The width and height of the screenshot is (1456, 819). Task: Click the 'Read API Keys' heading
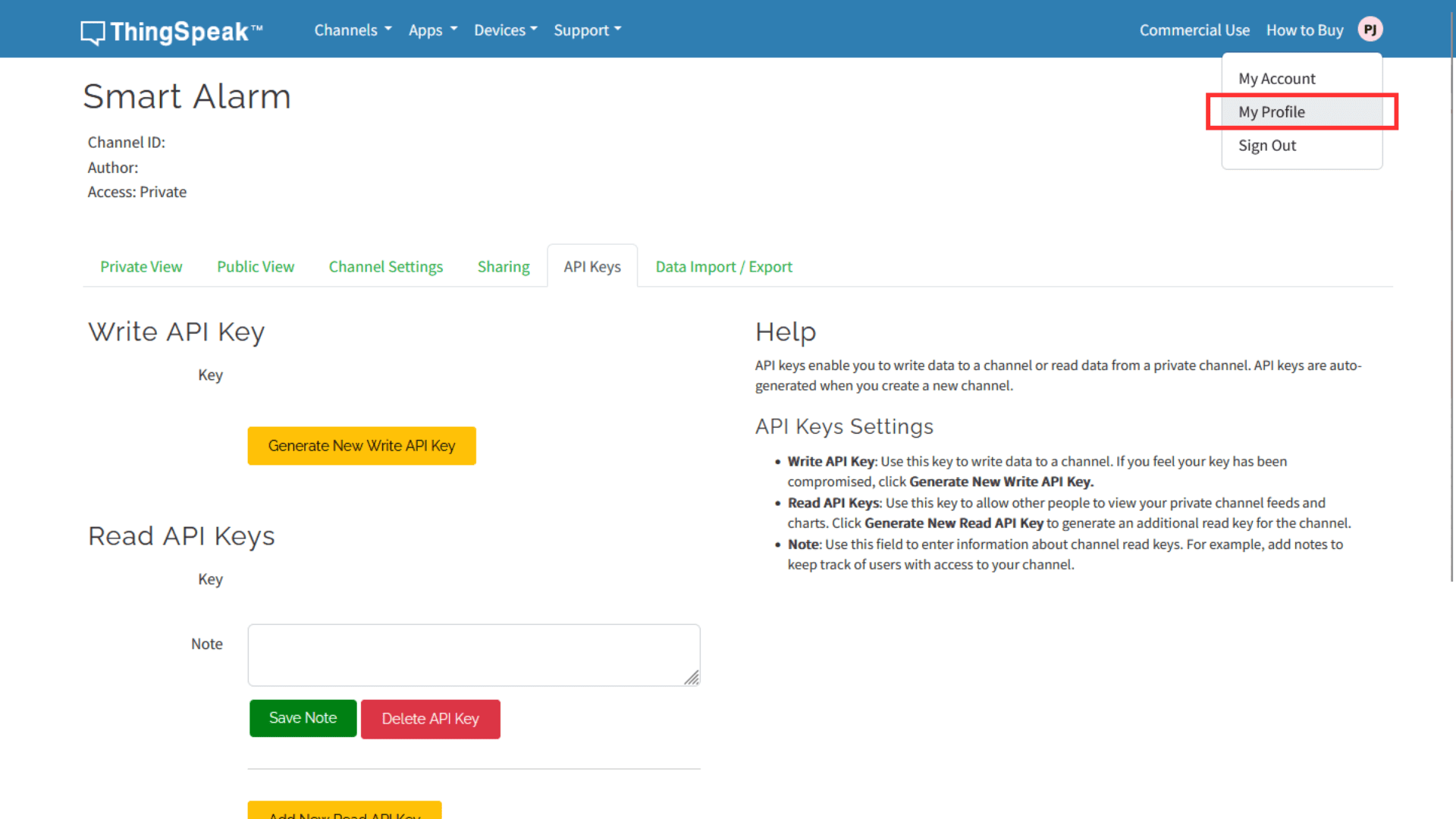[181, 536]
